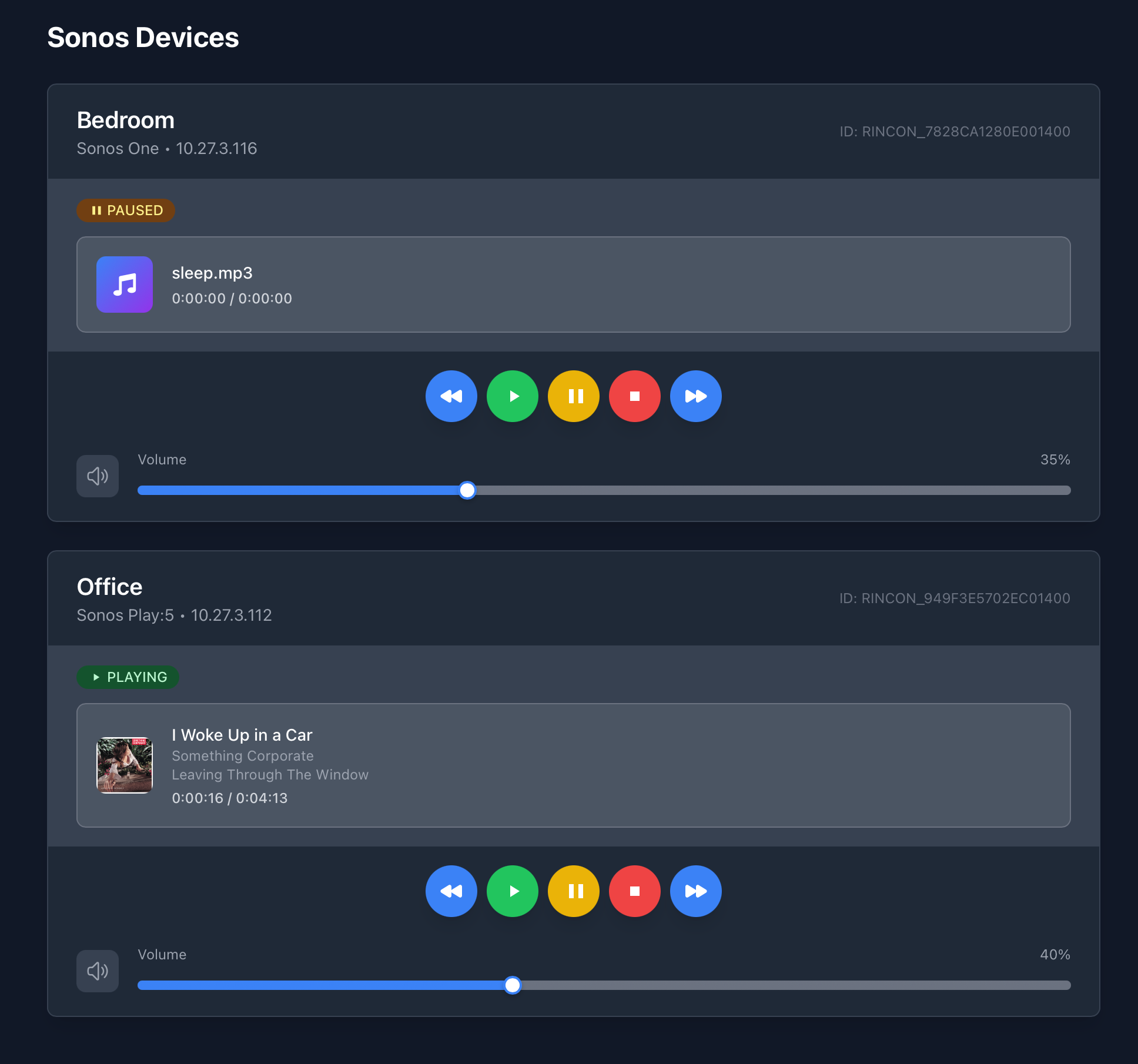The height and width of the screenshot is (1064, 1138).
Task: Mute the Bedroom speaker volume icon
Action: click(98, 476)
